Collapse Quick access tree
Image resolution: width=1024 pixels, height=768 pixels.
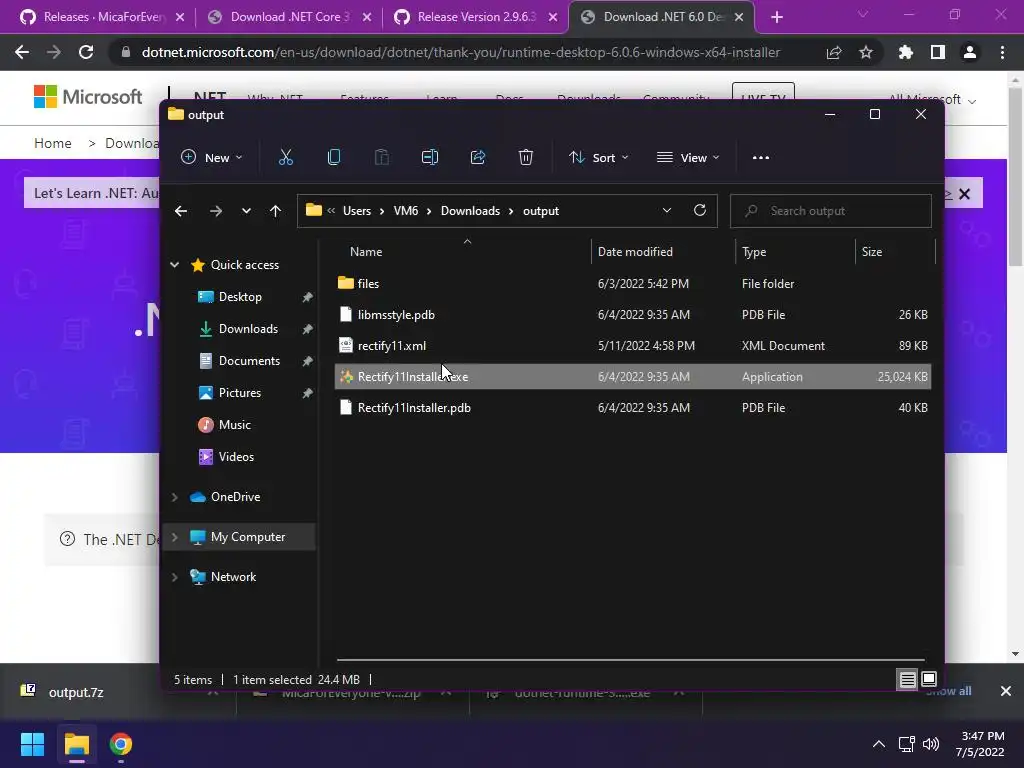pyautogui.click(x=174, y=264)
